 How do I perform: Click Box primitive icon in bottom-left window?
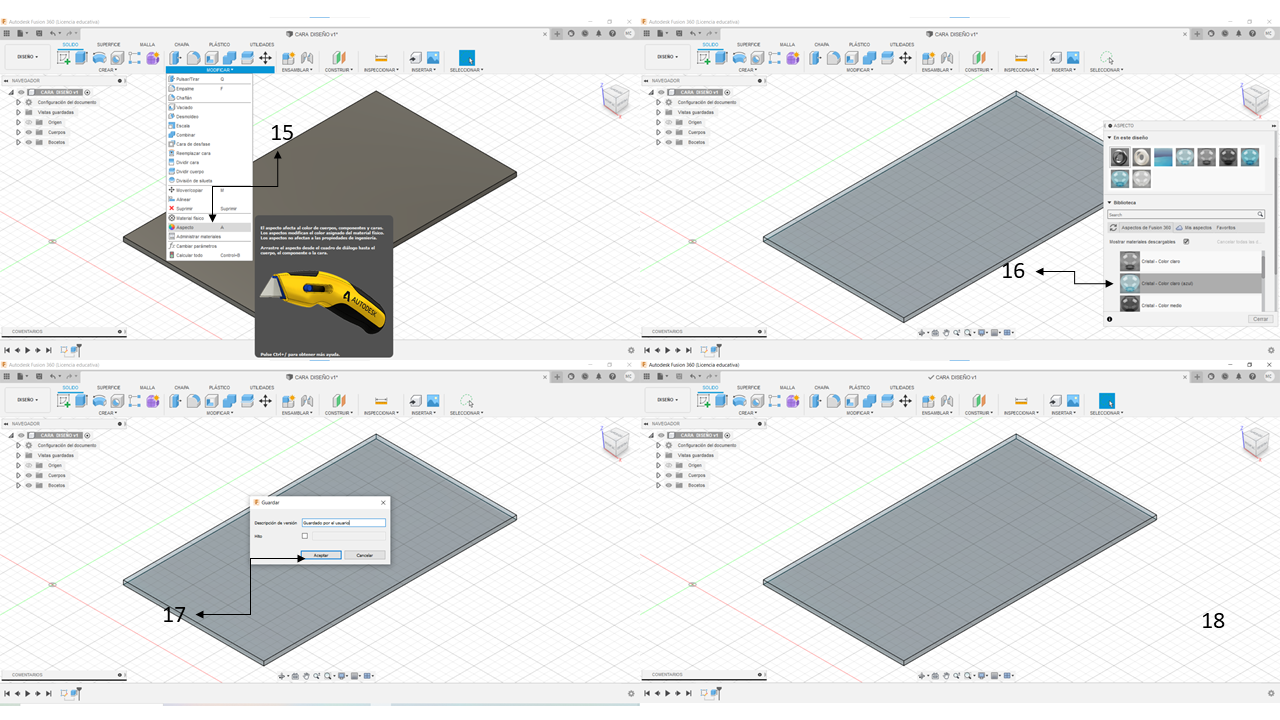(x=135, y=401)
